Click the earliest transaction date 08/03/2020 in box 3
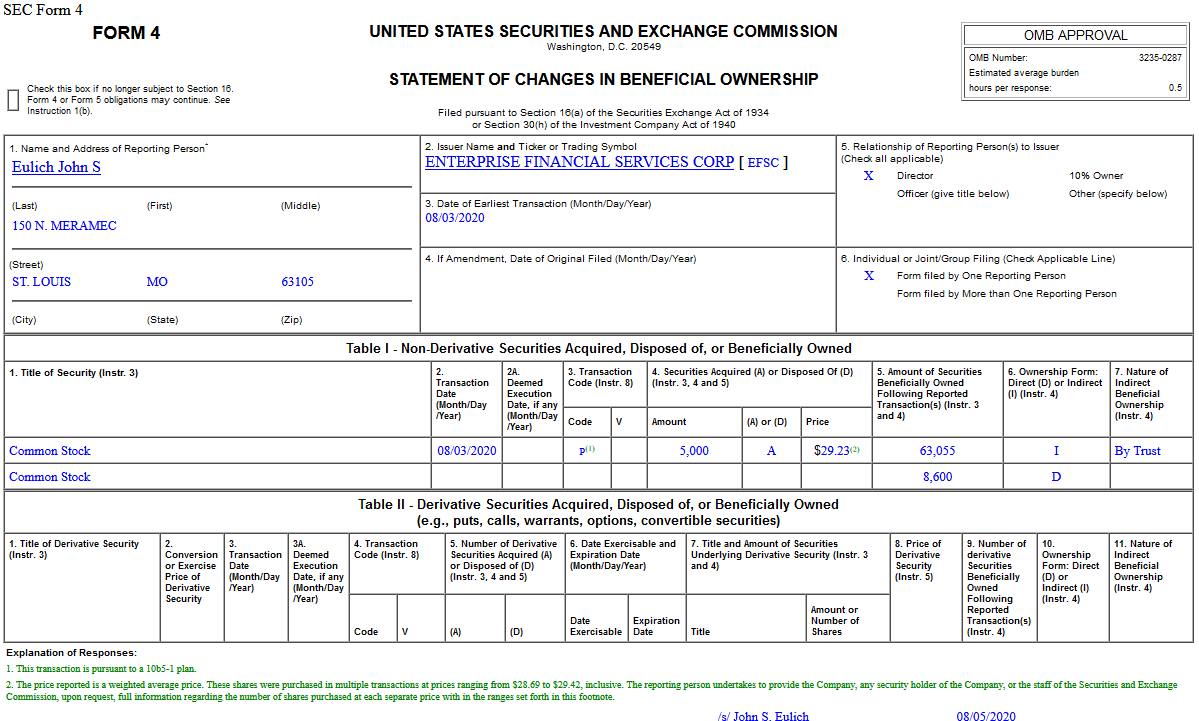 click(x=455, y=218)
